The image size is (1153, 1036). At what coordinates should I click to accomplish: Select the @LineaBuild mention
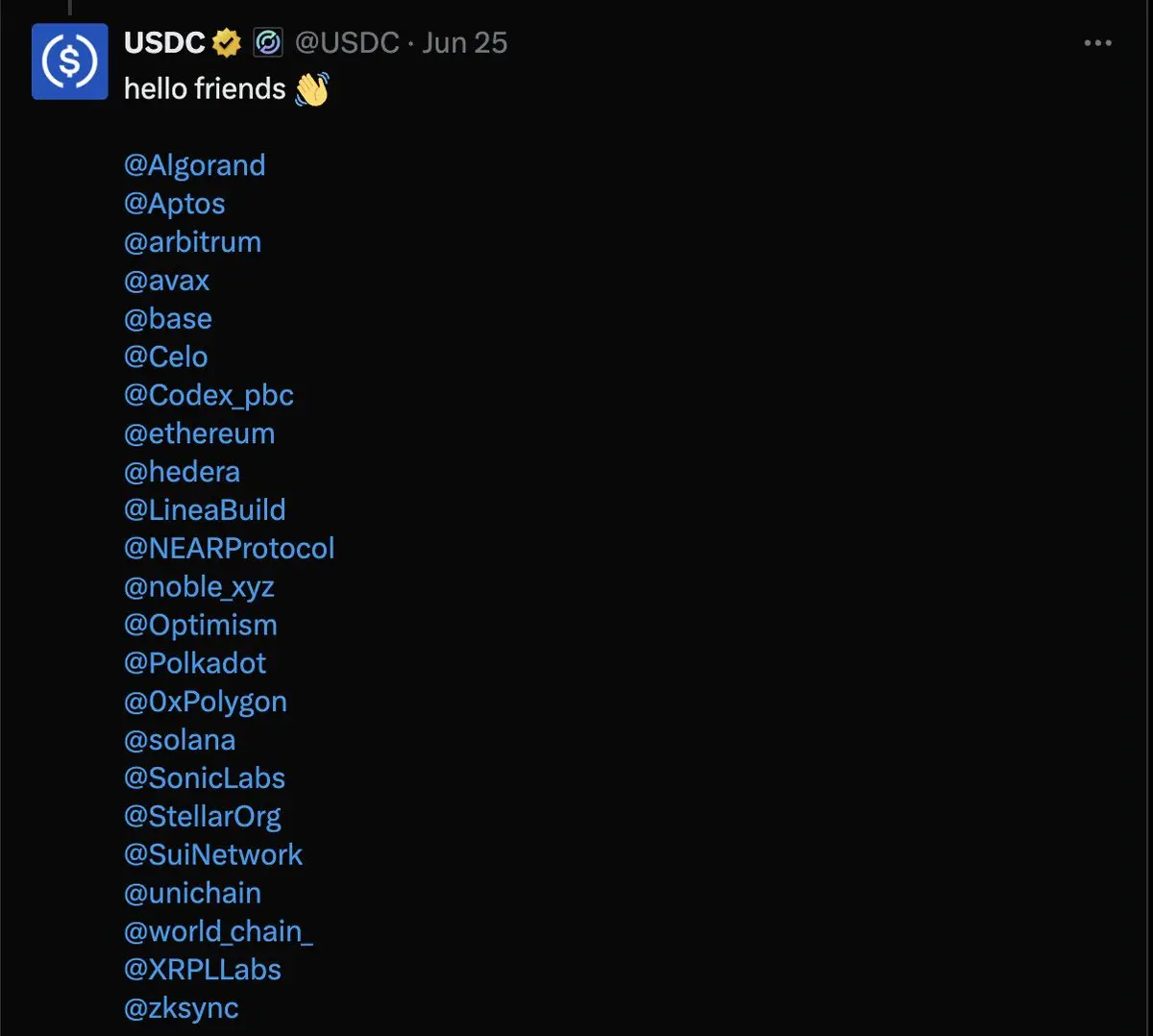(205, 510)
